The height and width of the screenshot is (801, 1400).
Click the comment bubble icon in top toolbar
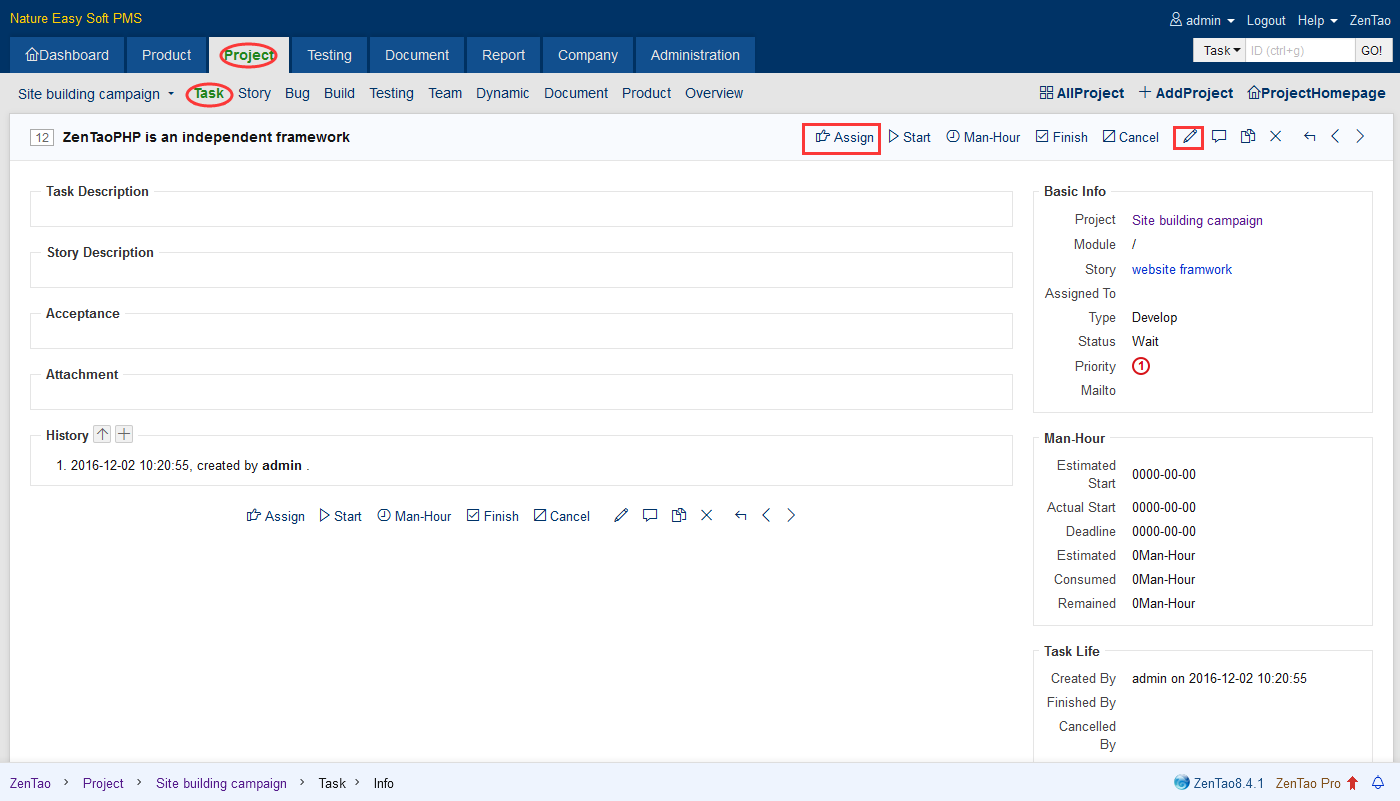[1219, 137]
